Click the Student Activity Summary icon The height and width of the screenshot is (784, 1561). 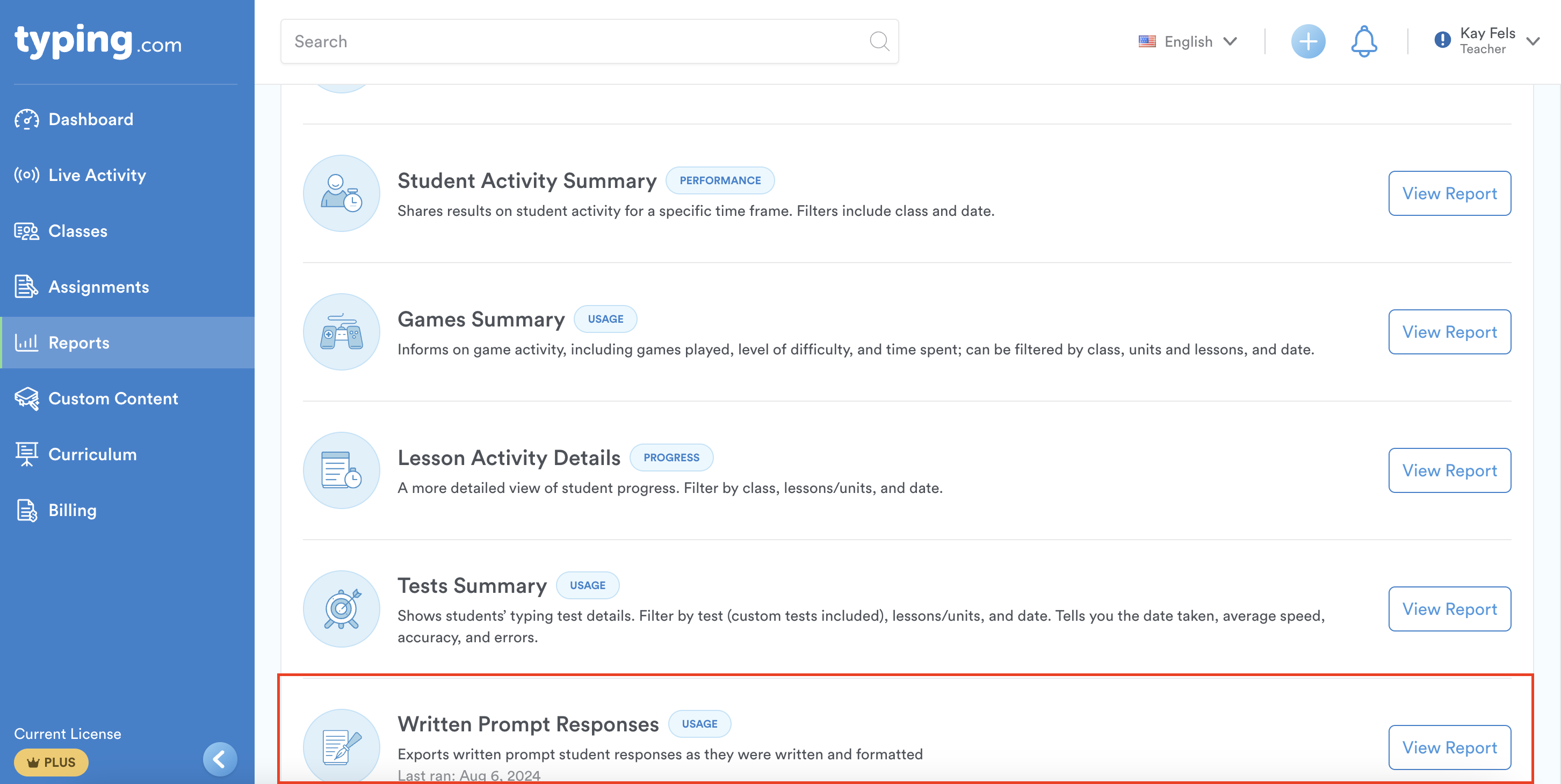(341, 193)
